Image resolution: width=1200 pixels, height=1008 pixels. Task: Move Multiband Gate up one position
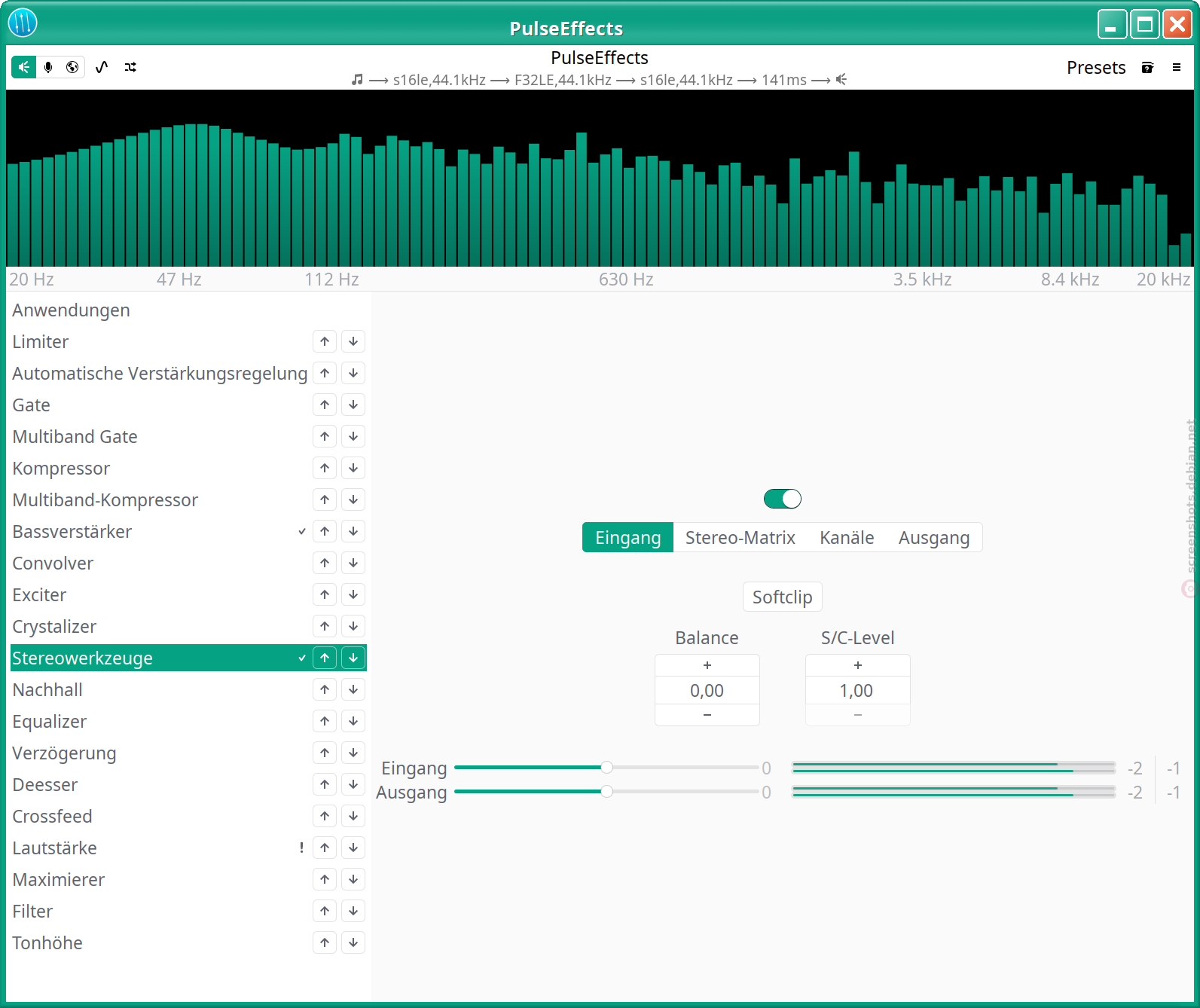pos(325,436)
